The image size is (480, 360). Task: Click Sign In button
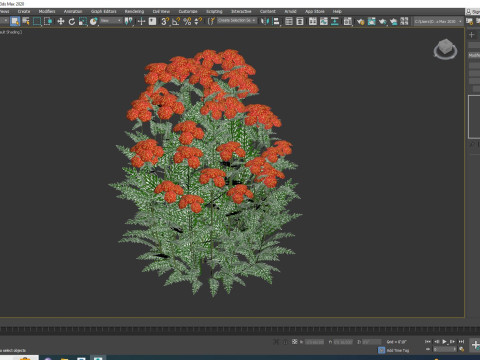473,12
